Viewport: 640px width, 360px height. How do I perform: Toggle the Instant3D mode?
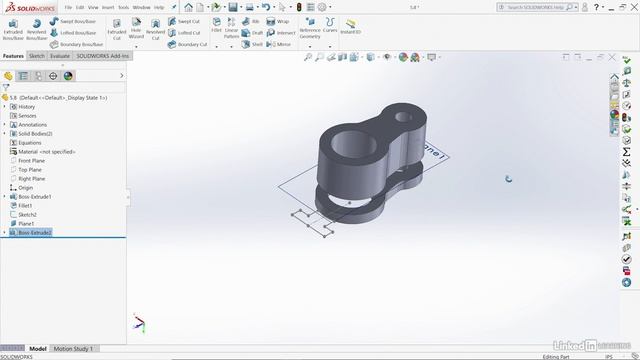coord(351,26)
